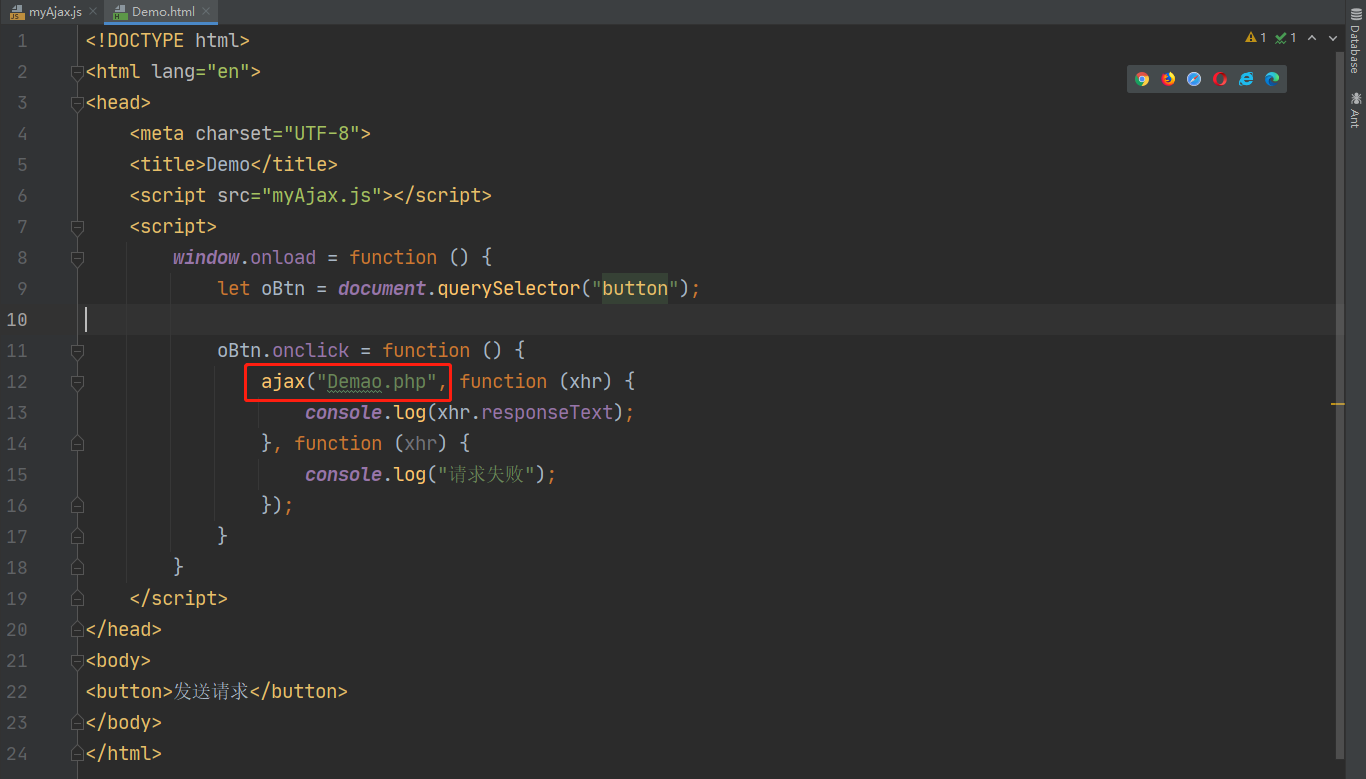
Task: Open the page in Internet Explorer
Action: point(1246,79)
